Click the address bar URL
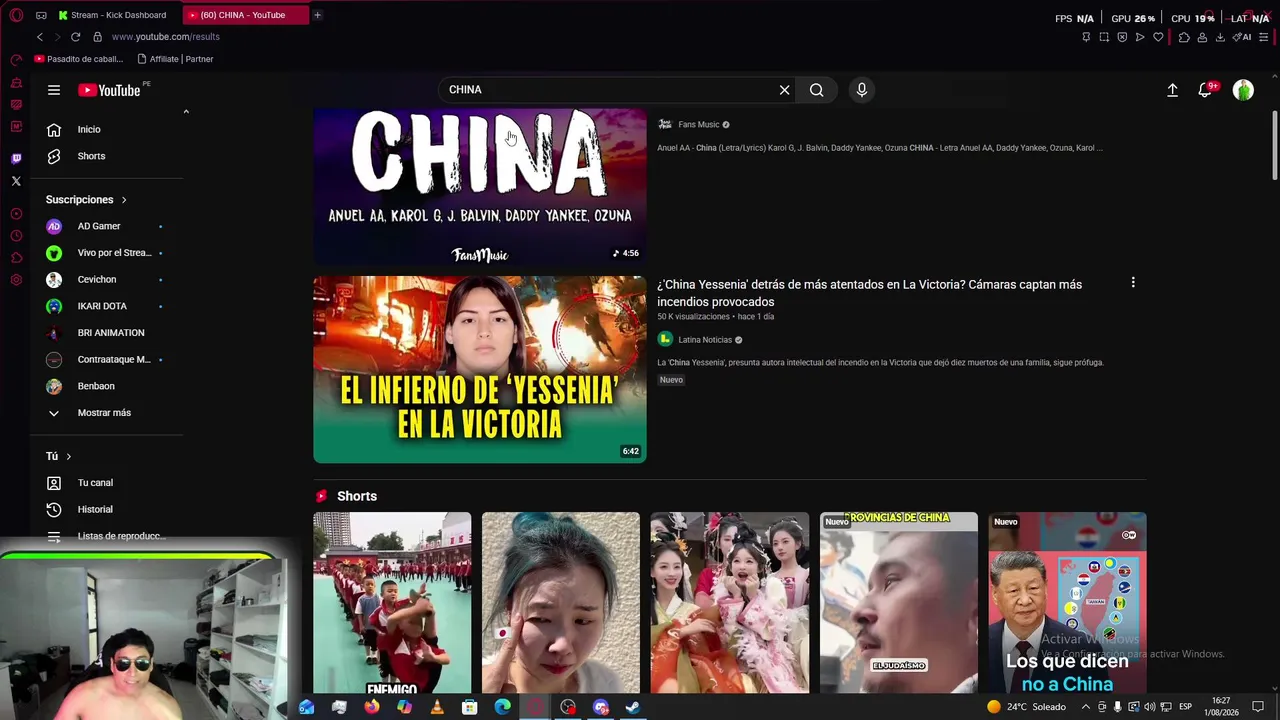This screenshot has width=1280, height=720. (x=166, y=37)
